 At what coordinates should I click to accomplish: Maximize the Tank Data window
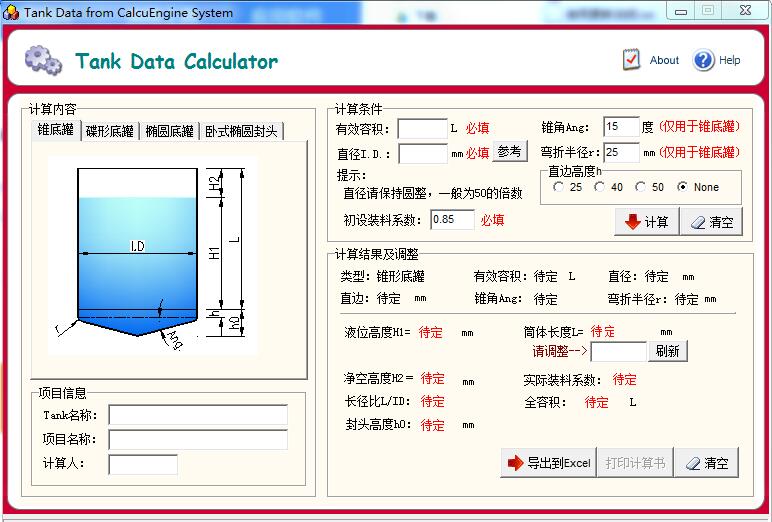(708, 11)
